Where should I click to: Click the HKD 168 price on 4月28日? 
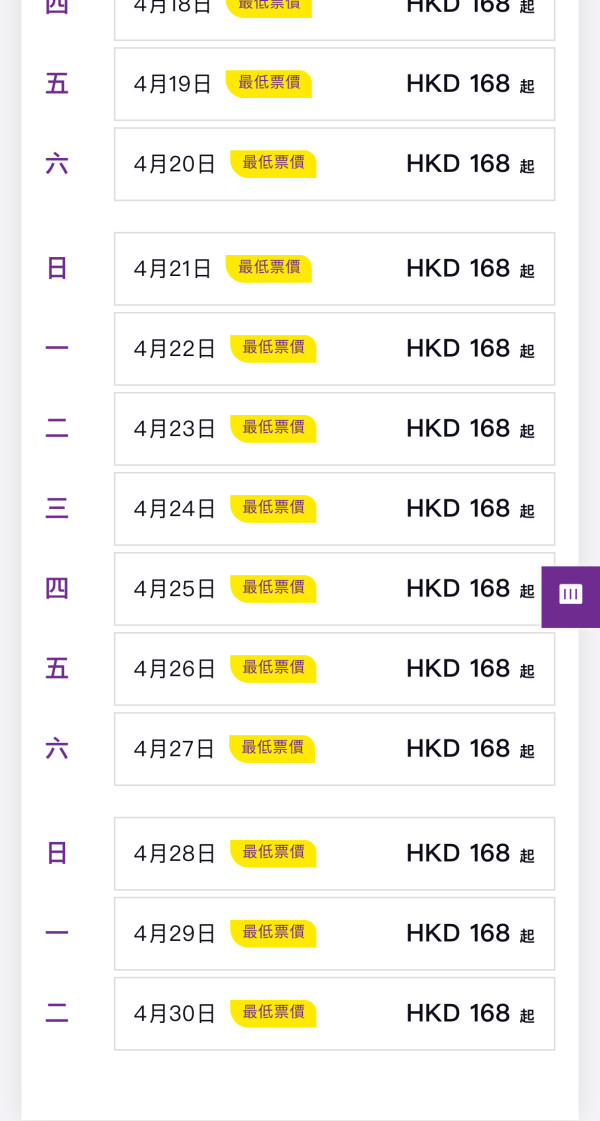(x=458, y=853)
